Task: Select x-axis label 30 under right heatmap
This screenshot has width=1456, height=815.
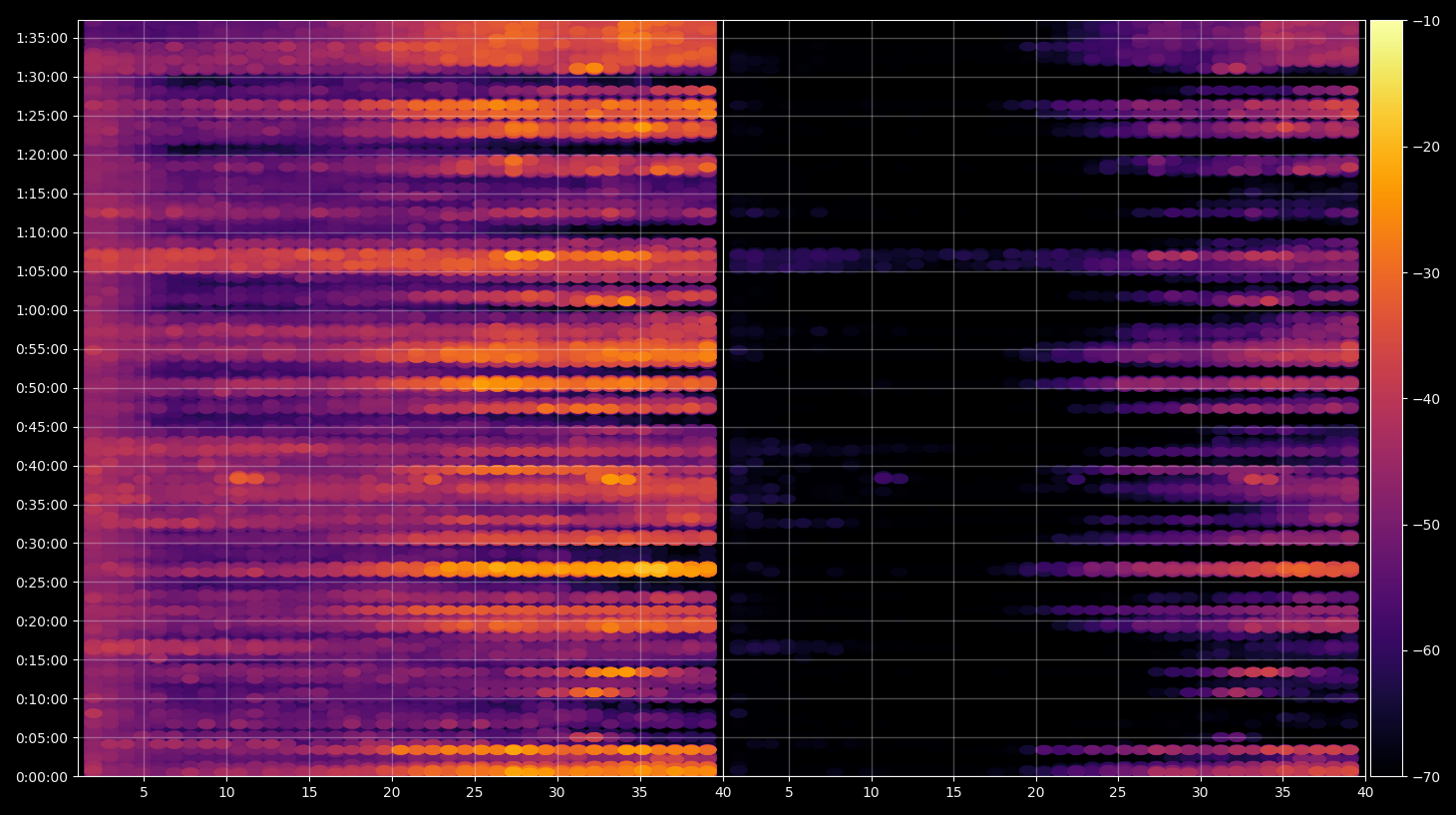Action: pos(1200,793)
